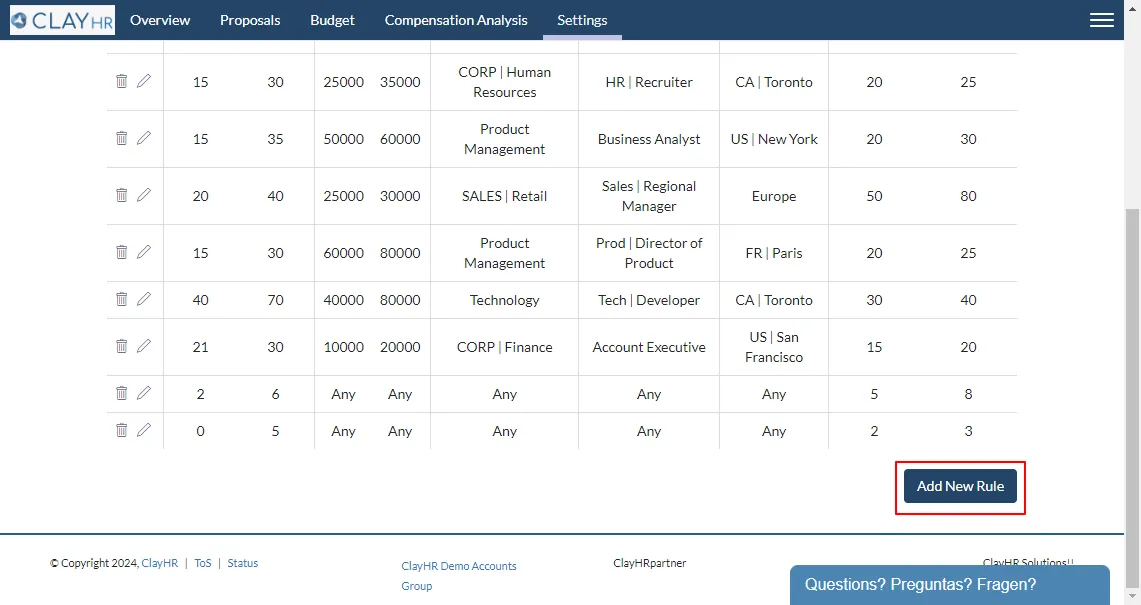Edit the rule with range 2 to 6

144,392
